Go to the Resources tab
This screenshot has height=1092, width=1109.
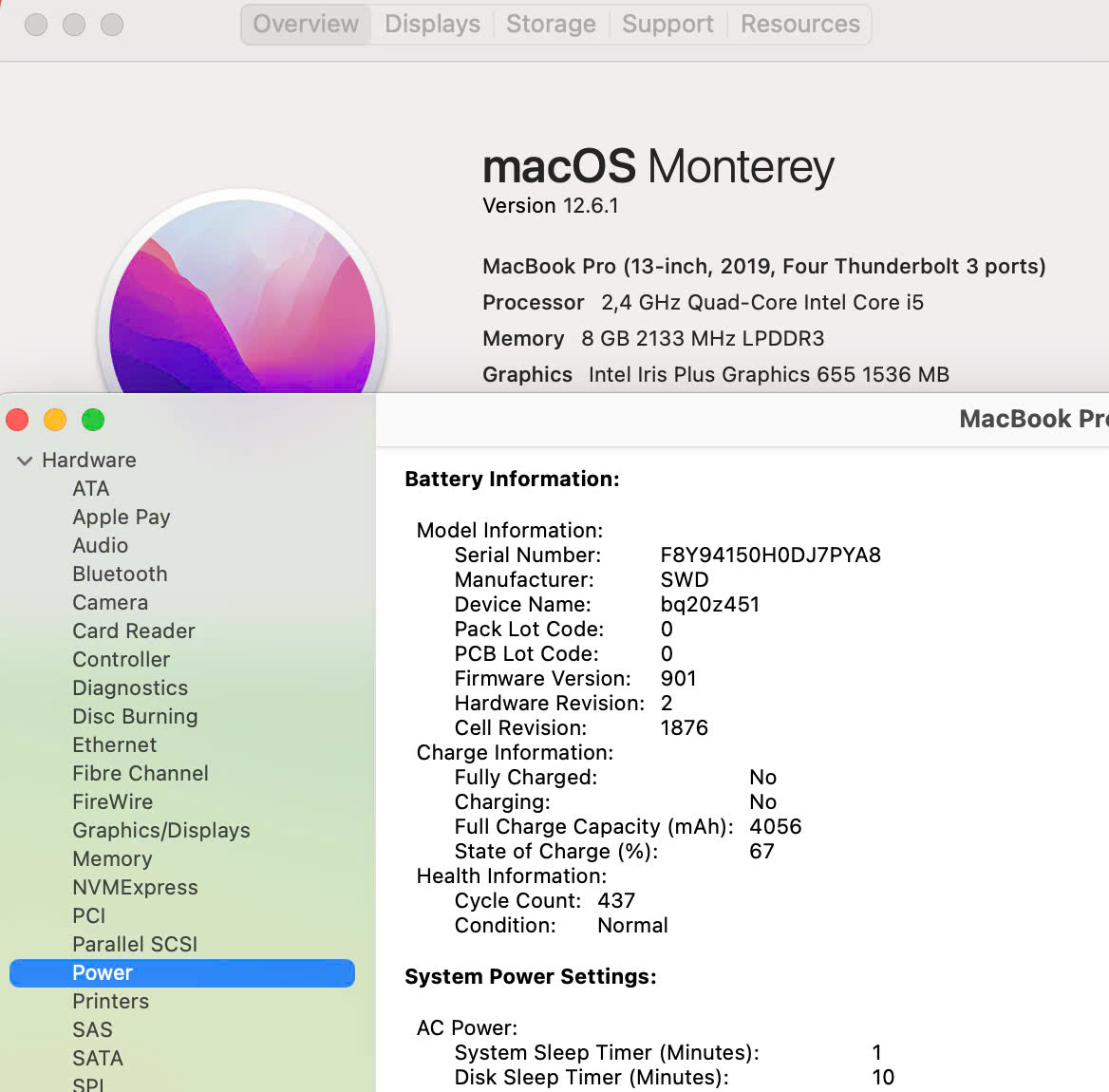[799, 24]
